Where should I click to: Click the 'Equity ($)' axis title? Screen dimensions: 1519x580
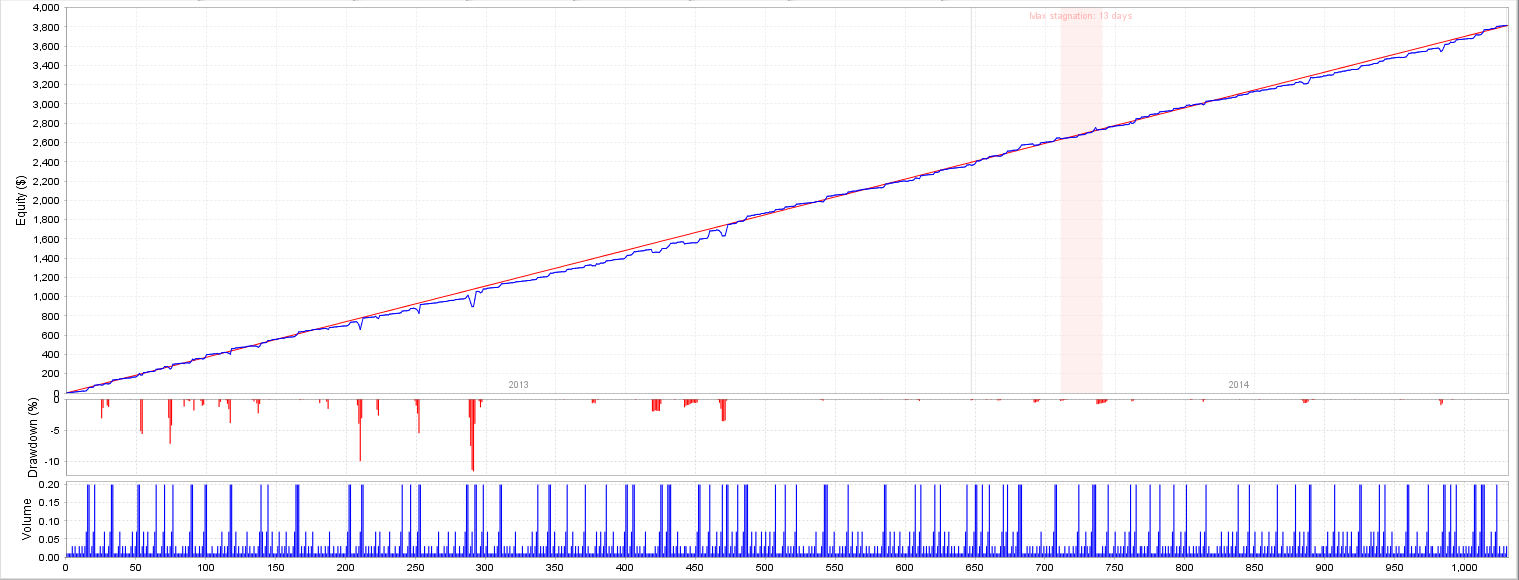click(x=21, y=200)
